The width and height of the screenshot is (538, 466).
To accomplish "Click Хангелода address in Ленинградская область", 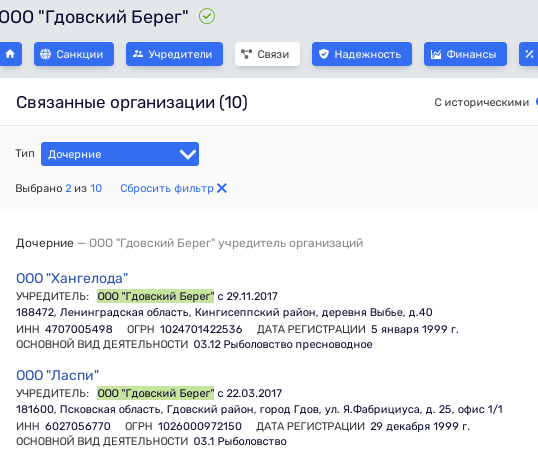I will 224,312.
